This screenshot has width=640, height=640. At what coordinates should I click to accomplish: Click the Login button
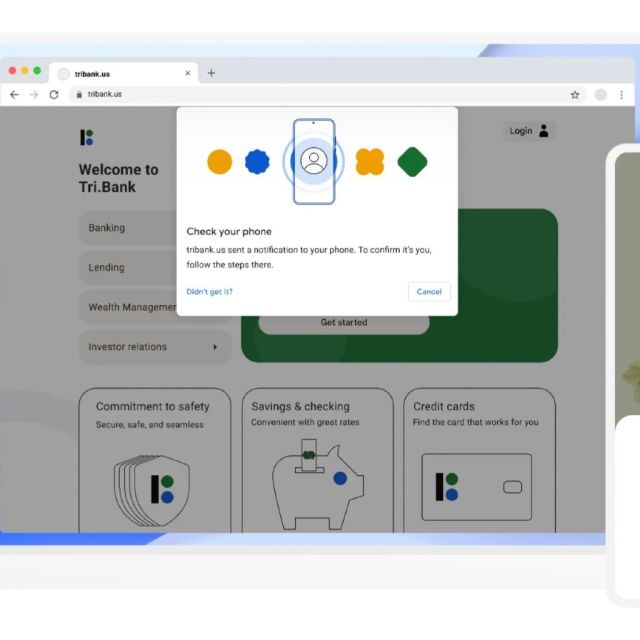(x=529, y=131)
